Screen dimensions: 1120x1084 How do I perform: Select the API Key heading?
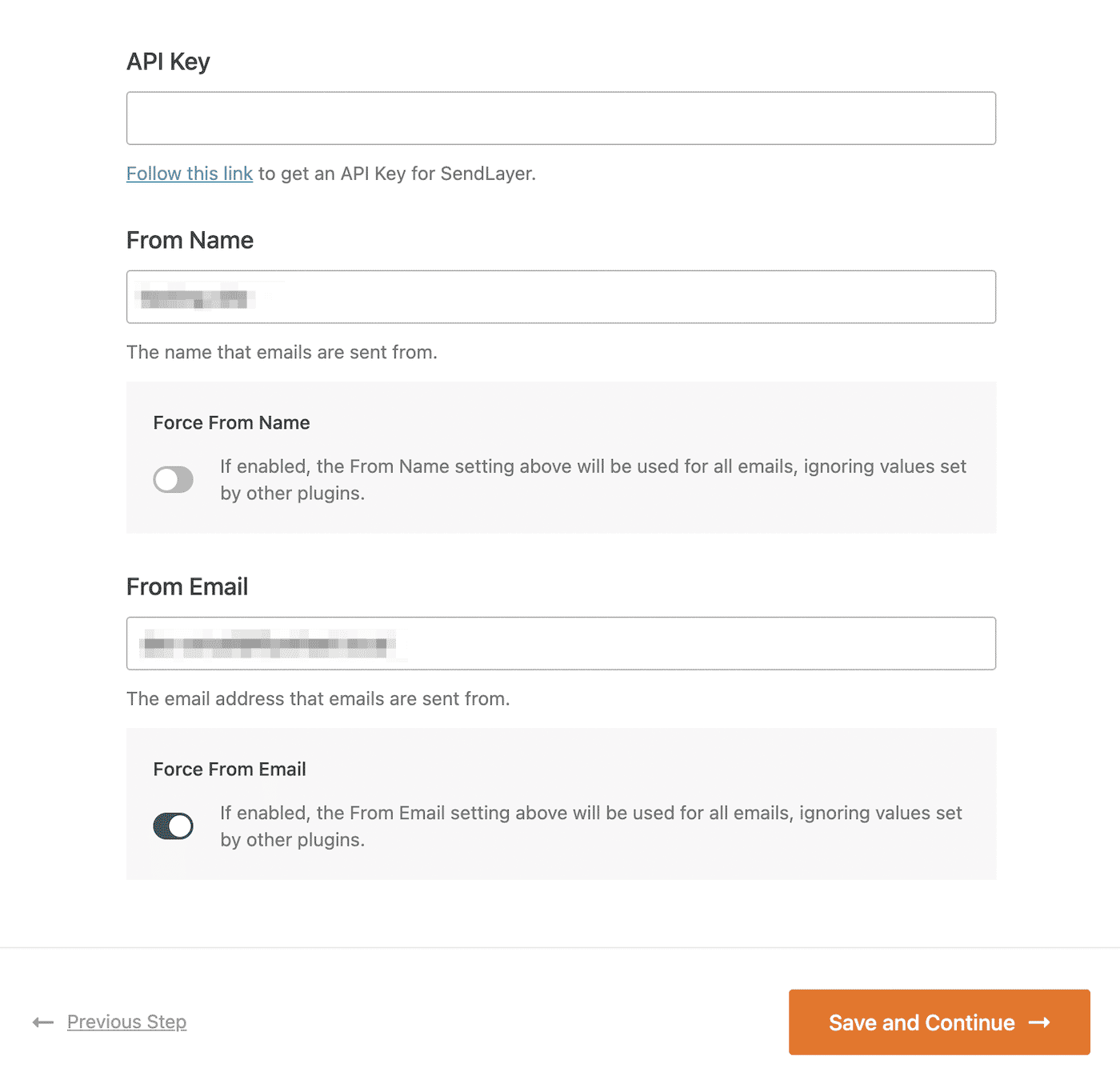pyautogui.click(x=167, y=60)
